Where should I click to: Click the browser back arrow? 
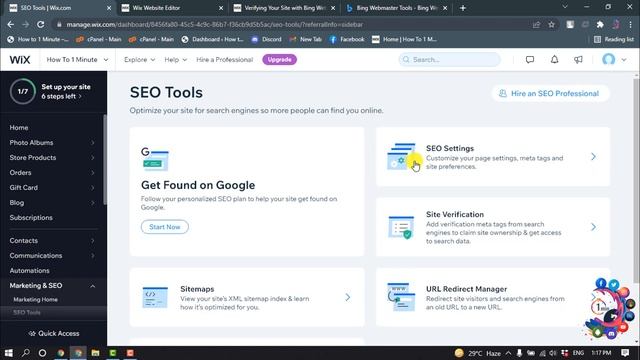point(11,24)
